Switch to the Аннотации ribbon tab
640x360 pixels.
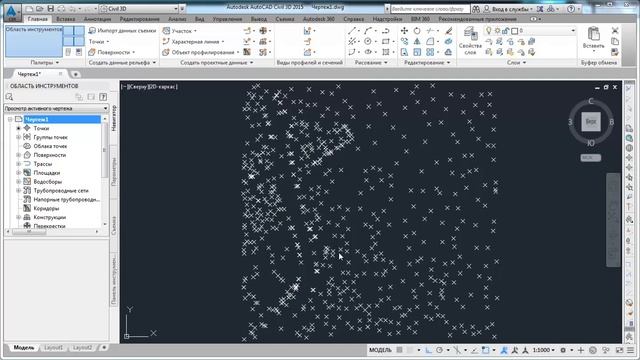[x=97, y=19]
